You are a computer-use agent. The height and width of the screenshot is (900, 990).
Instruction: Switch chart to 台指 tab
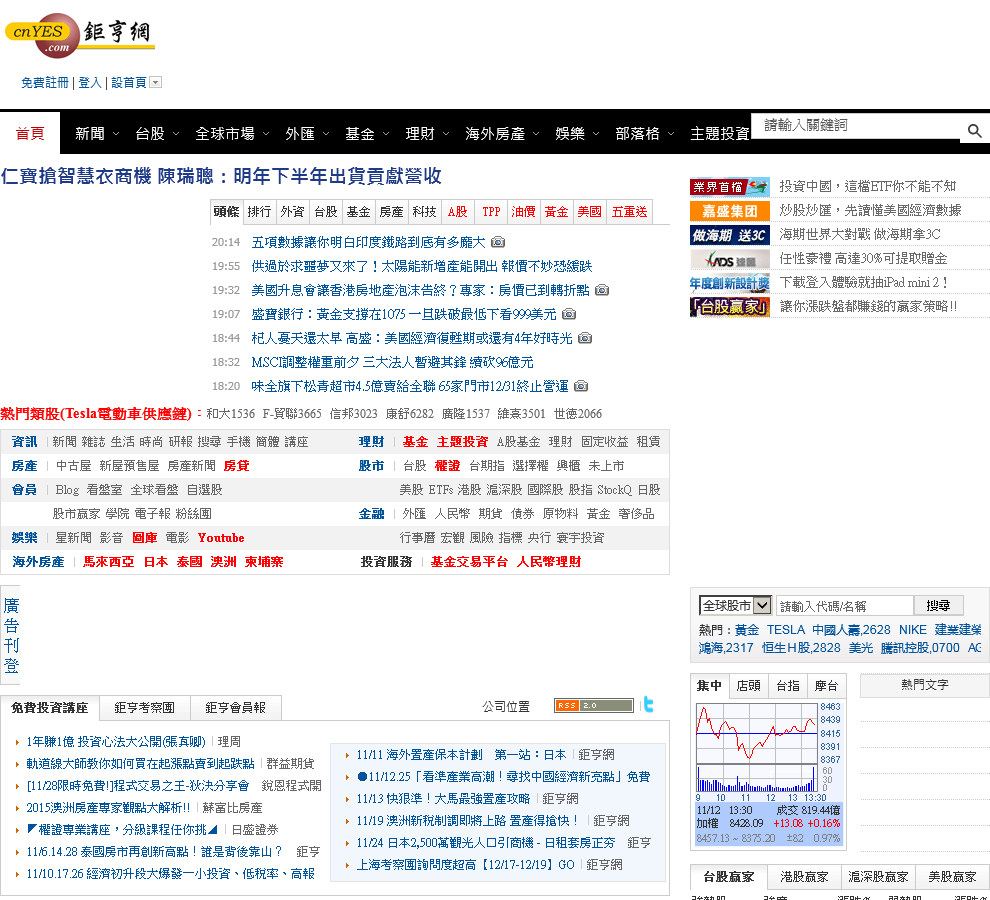(787, 685)
